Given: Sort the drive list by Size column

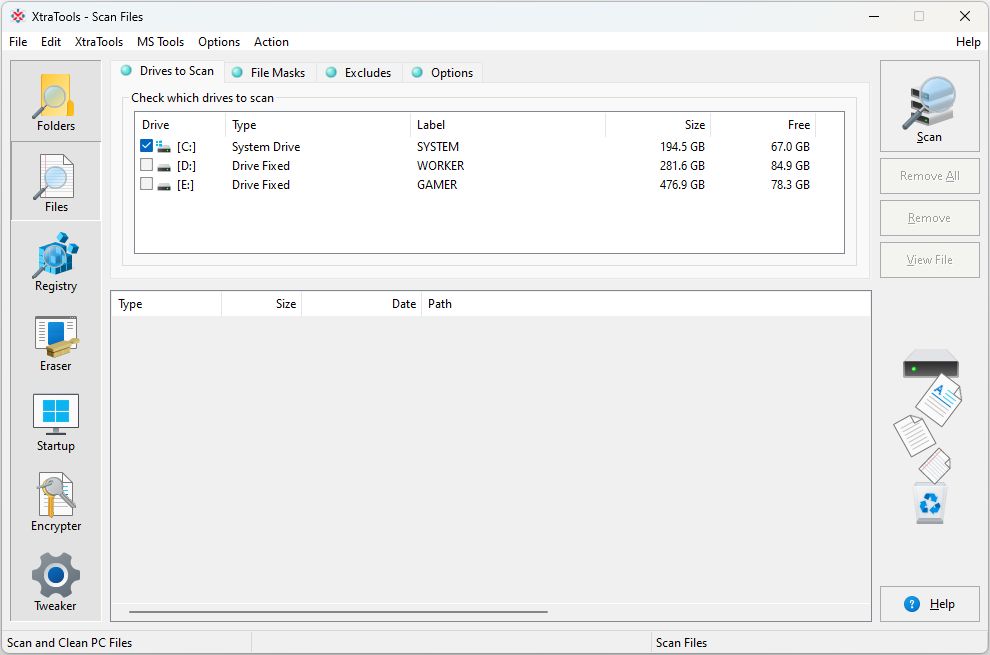Looking at the screenshot, I should (x=658, y=125).
